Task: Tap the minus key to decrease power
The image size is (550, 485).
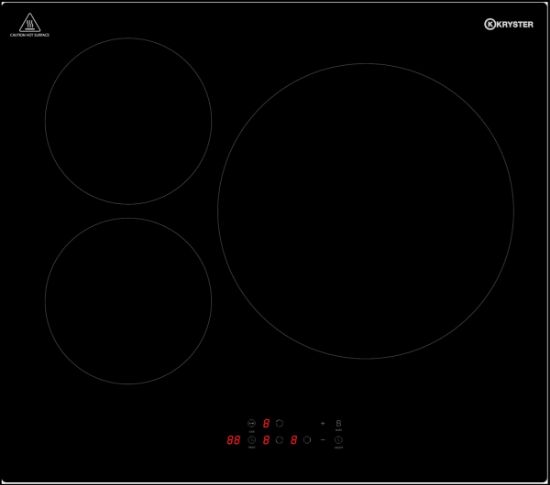Action: click(323, 440)
